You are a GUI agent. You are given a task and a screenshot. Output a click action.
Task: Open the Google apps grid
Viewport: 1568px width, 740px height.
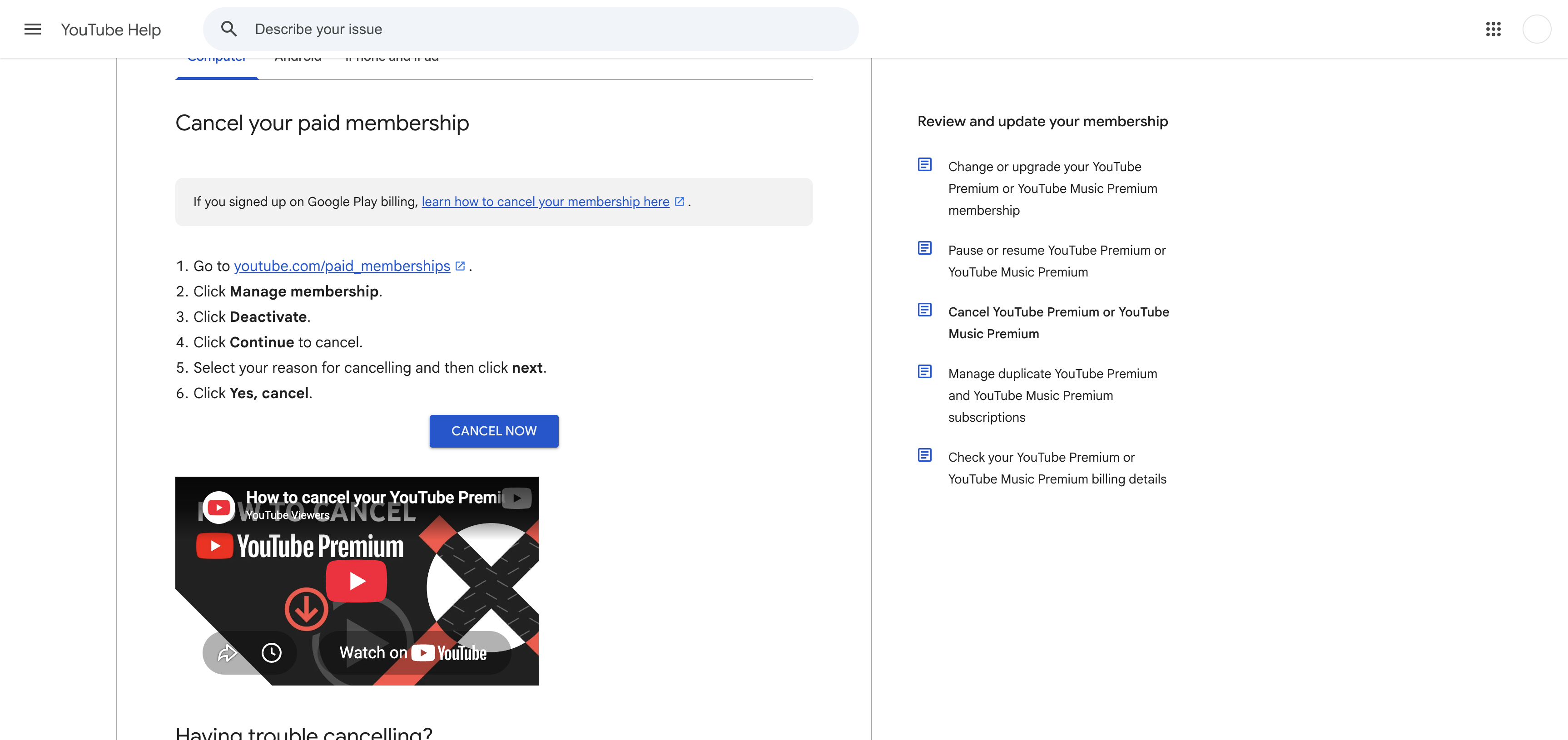(1493, 29)
